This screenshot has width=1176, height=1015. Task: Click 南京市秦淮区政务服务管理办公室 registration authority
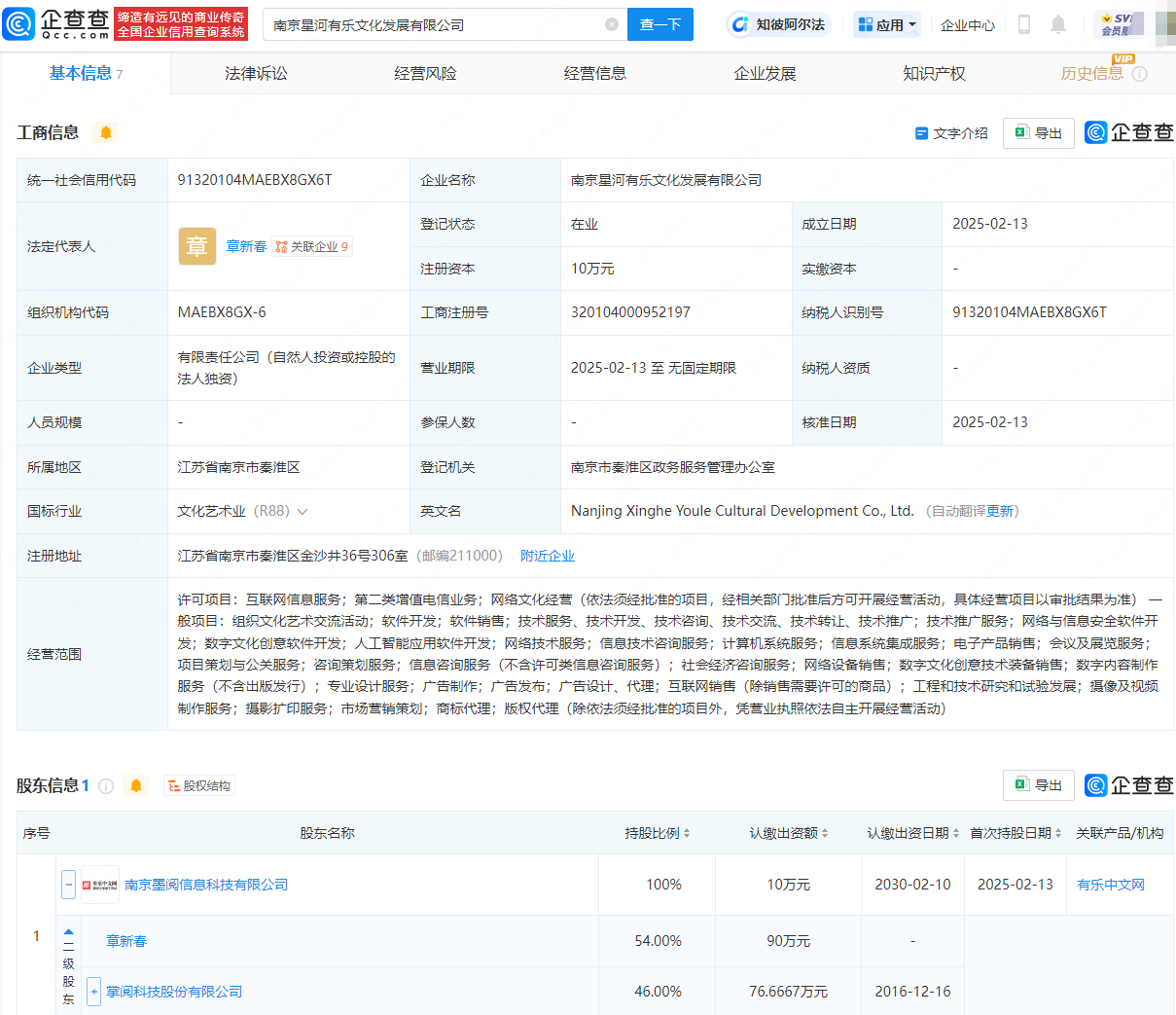click(673, 467)
